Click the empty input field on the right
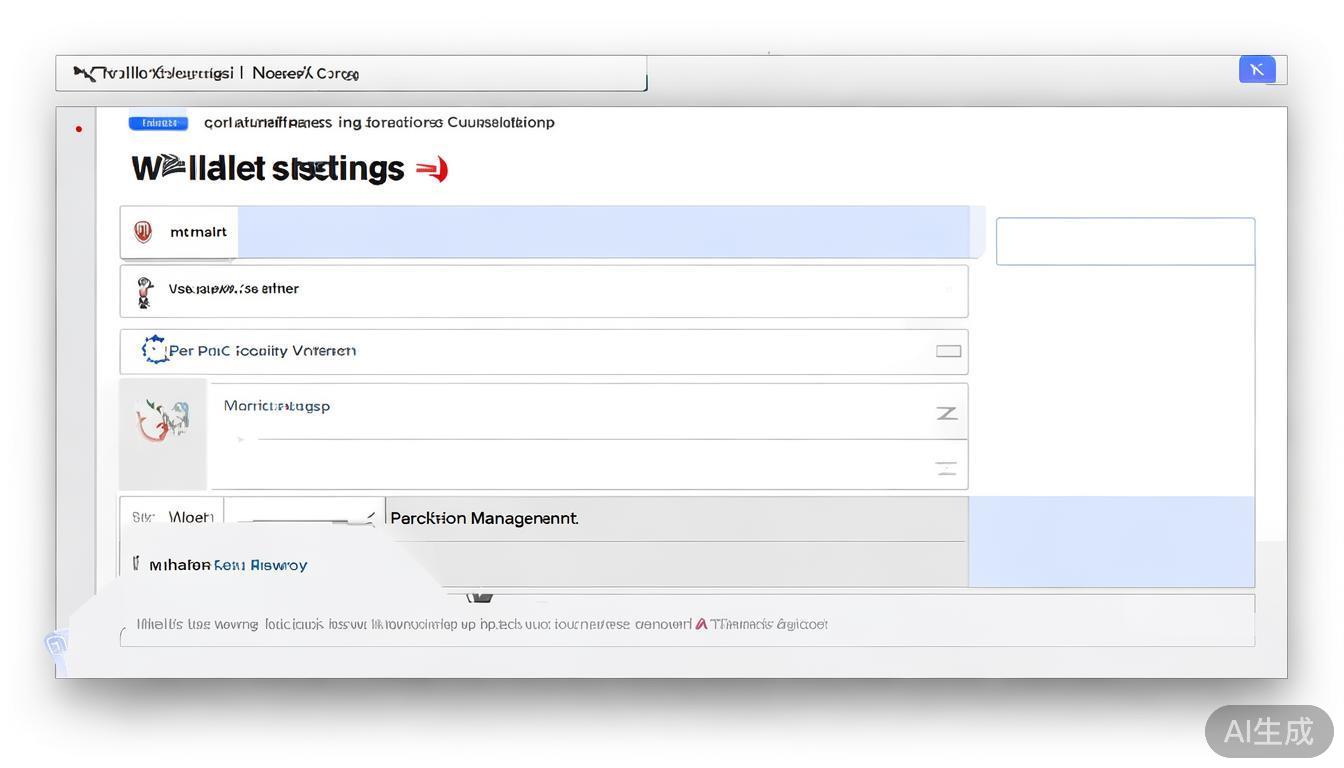Image resolution: width=1344 pixels, height=768 pixels. click(1125, 241)
